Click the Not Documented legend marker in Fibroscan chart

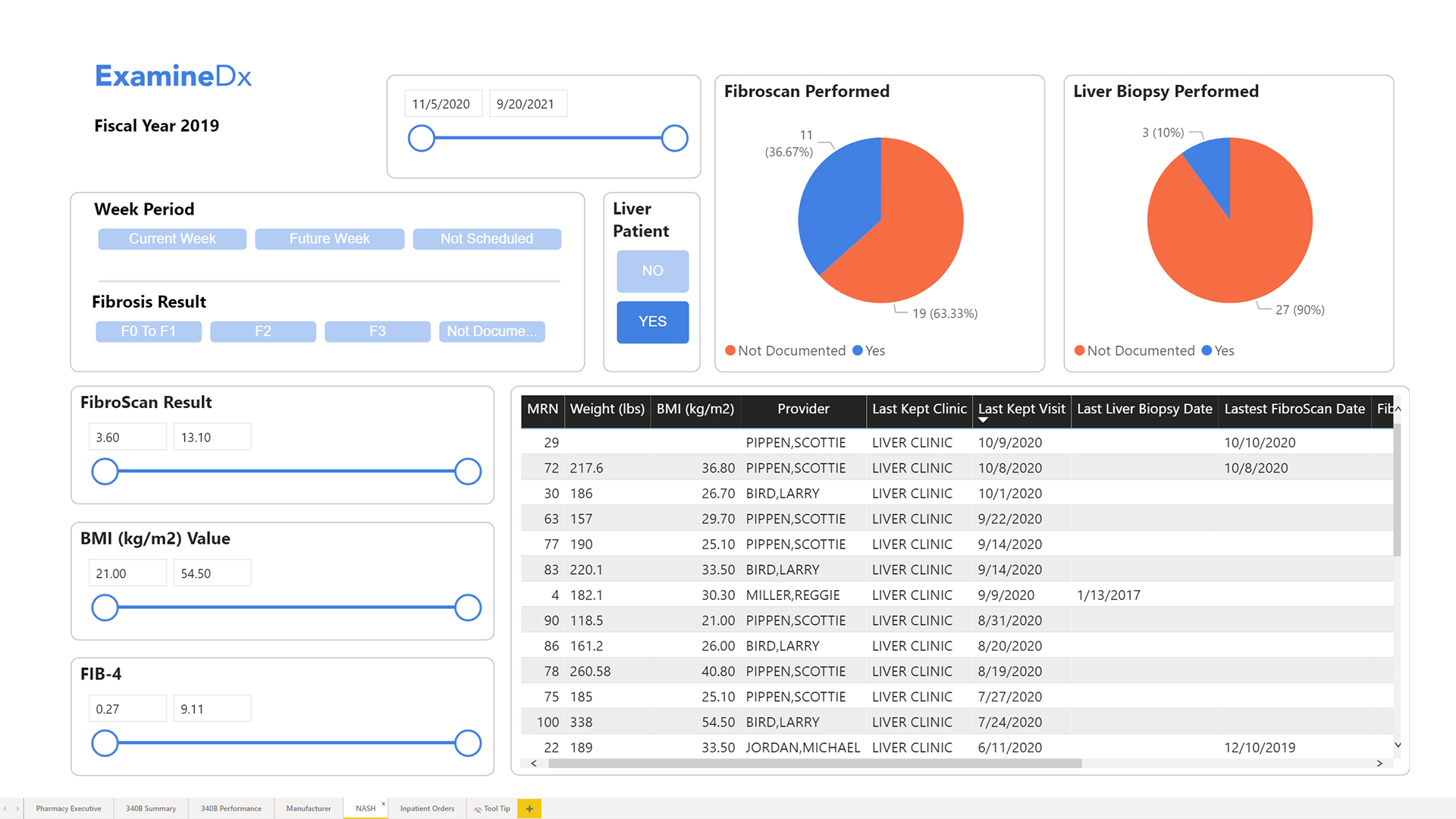click(730, 350)
